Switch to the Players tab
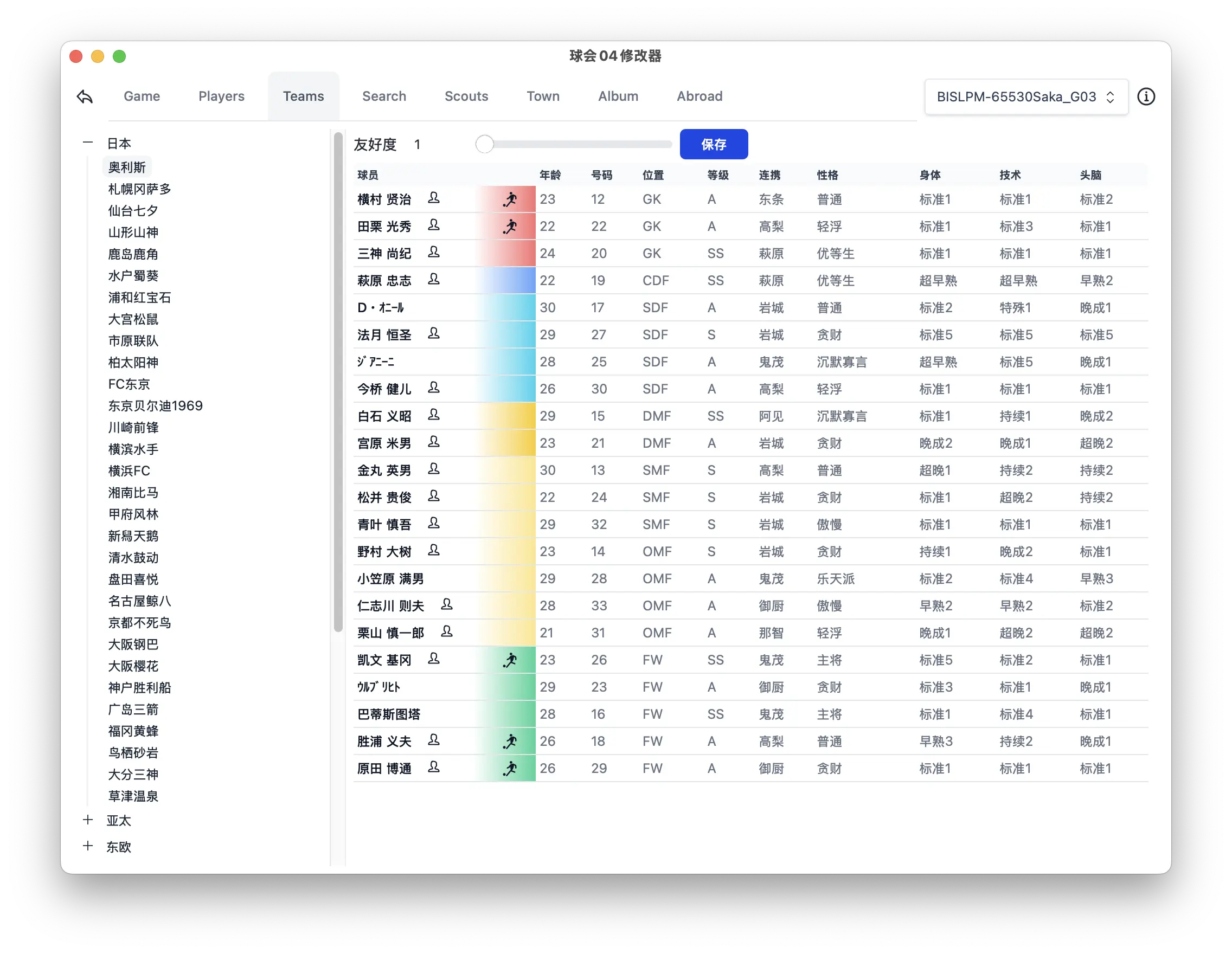This screenshot has width=1232, height=954. [x=221, y=96]
